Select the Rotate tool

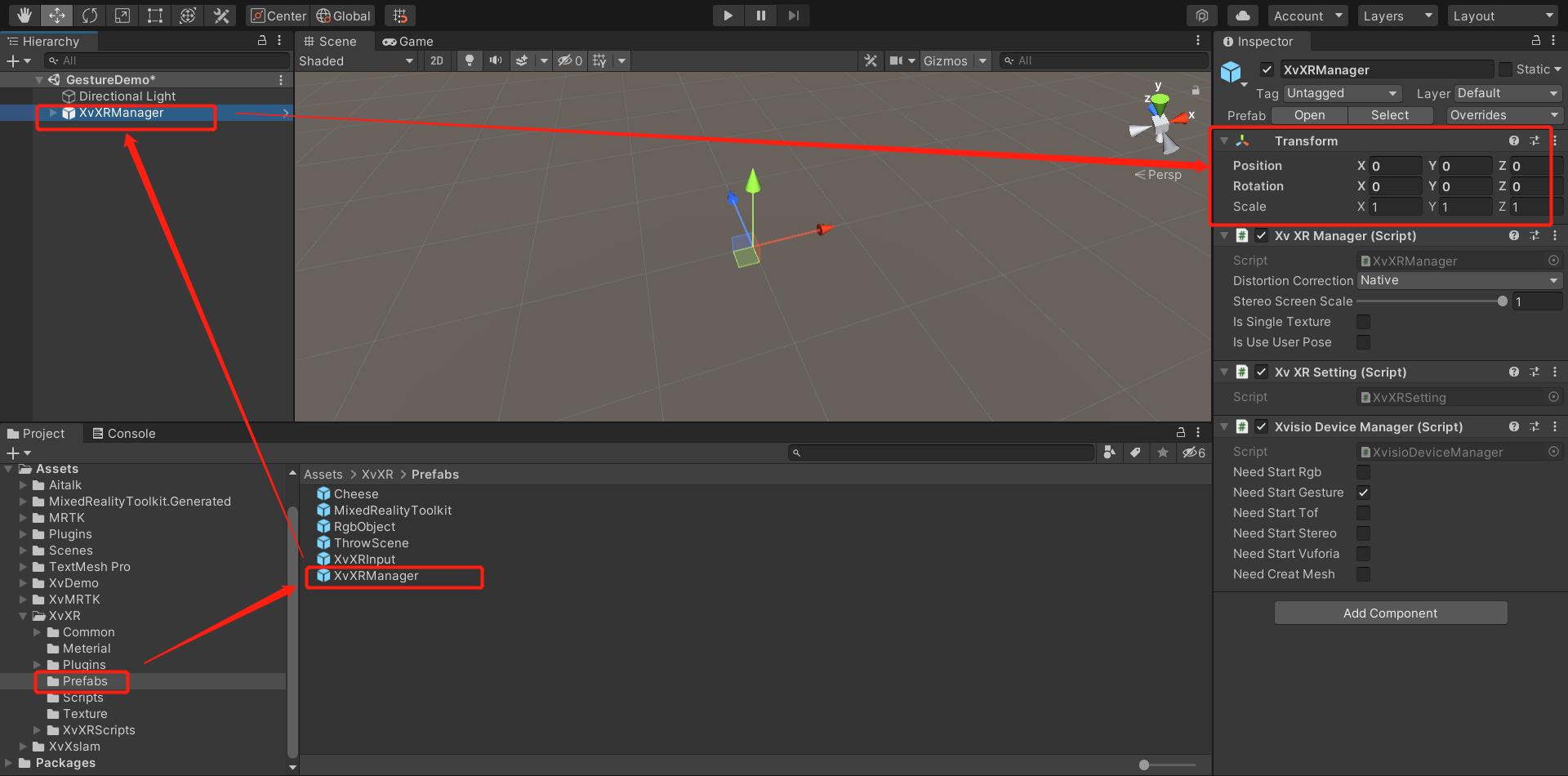pyautogui.click(x=90, y=16)
